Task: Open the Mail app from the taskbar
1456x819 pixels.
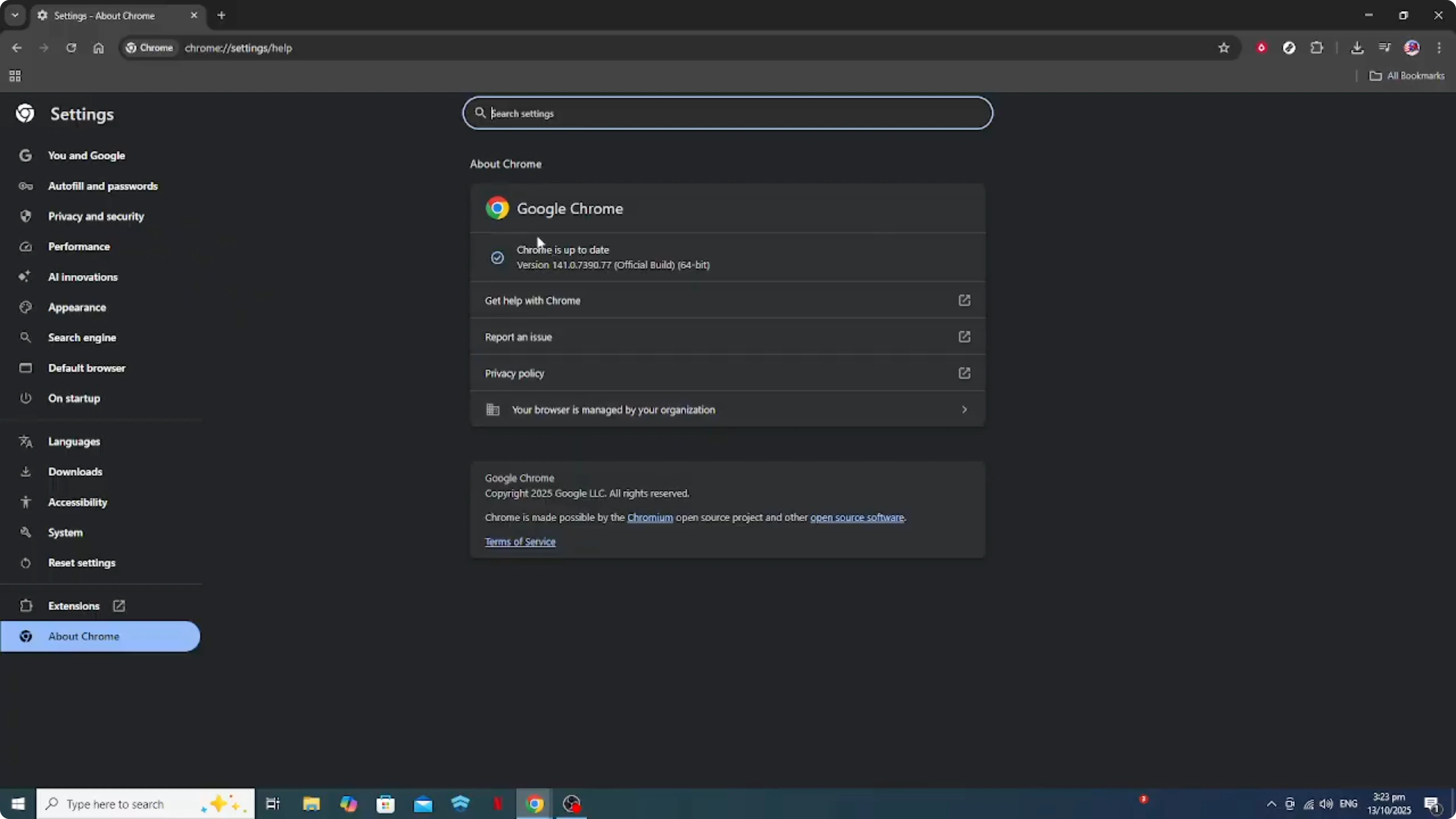Action: coord(423,804)
